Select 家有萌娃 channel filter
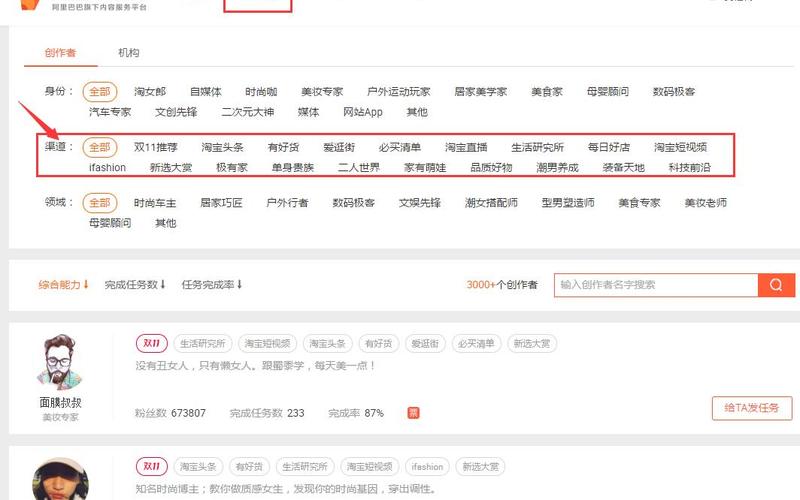The height and width of the screenshot is (500, 800). click(x=425, y=167)
